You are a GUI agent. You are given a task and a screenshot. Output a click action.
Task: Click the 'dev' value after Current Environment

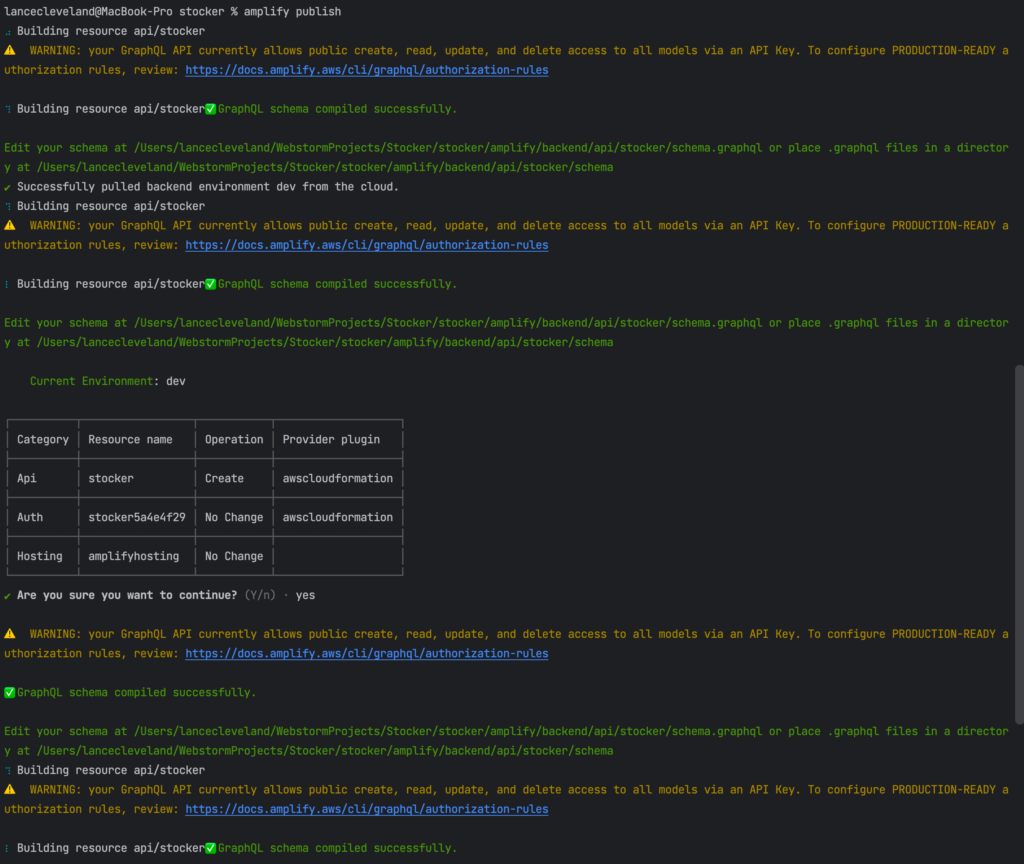pos(174,380)
